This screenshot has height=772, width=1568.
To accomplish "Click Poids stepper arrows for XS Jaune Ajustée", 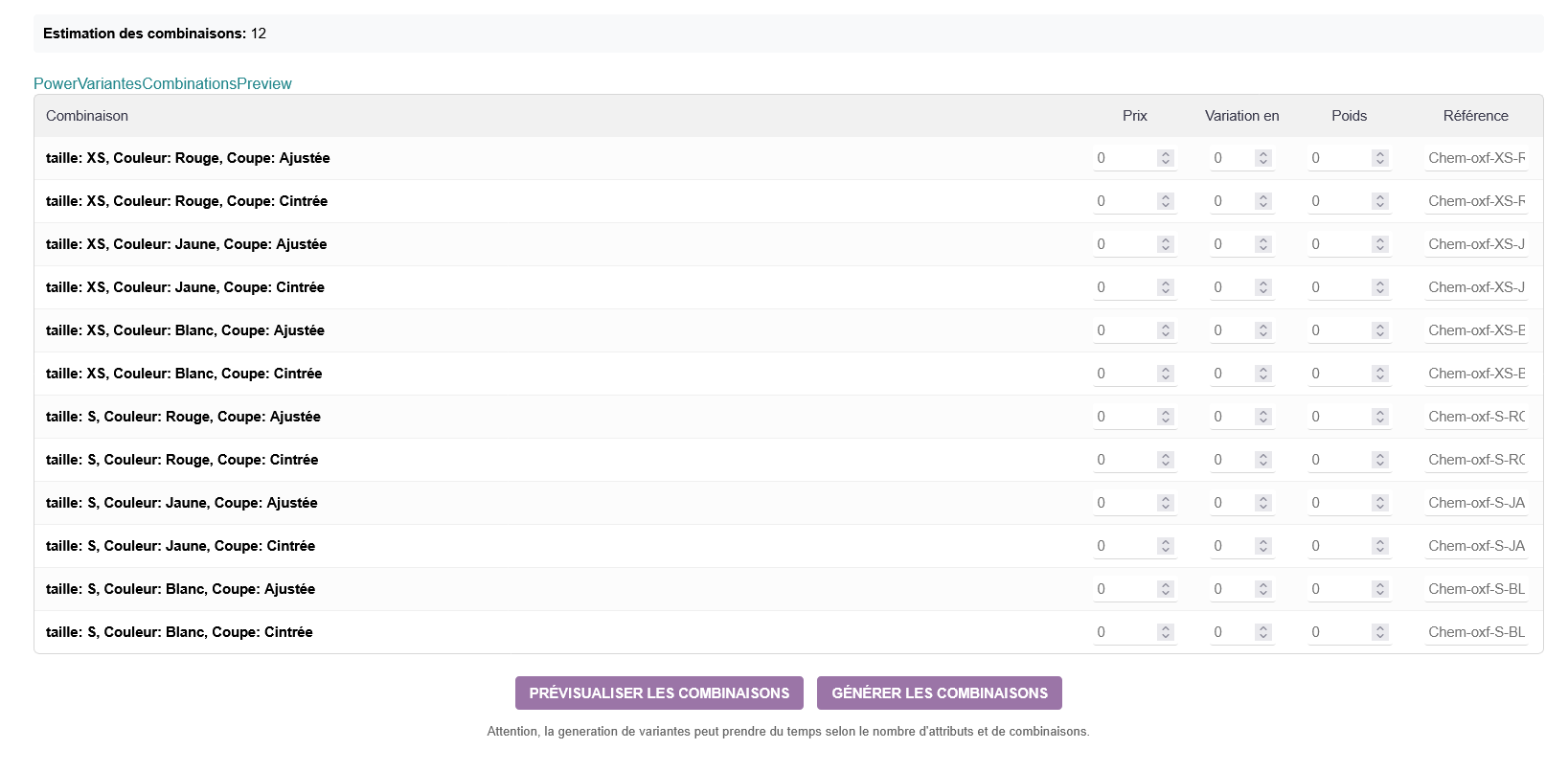I will pyautogui.click(x=1380, y=244).
